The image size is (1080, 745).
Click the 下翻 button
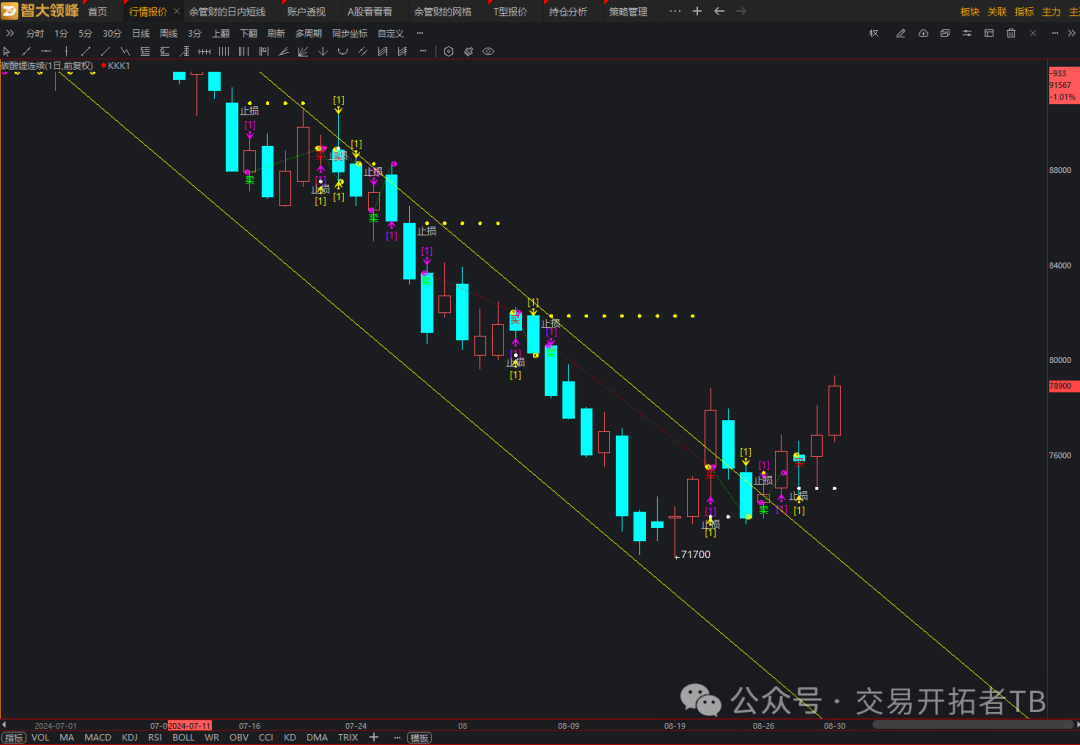249,33
